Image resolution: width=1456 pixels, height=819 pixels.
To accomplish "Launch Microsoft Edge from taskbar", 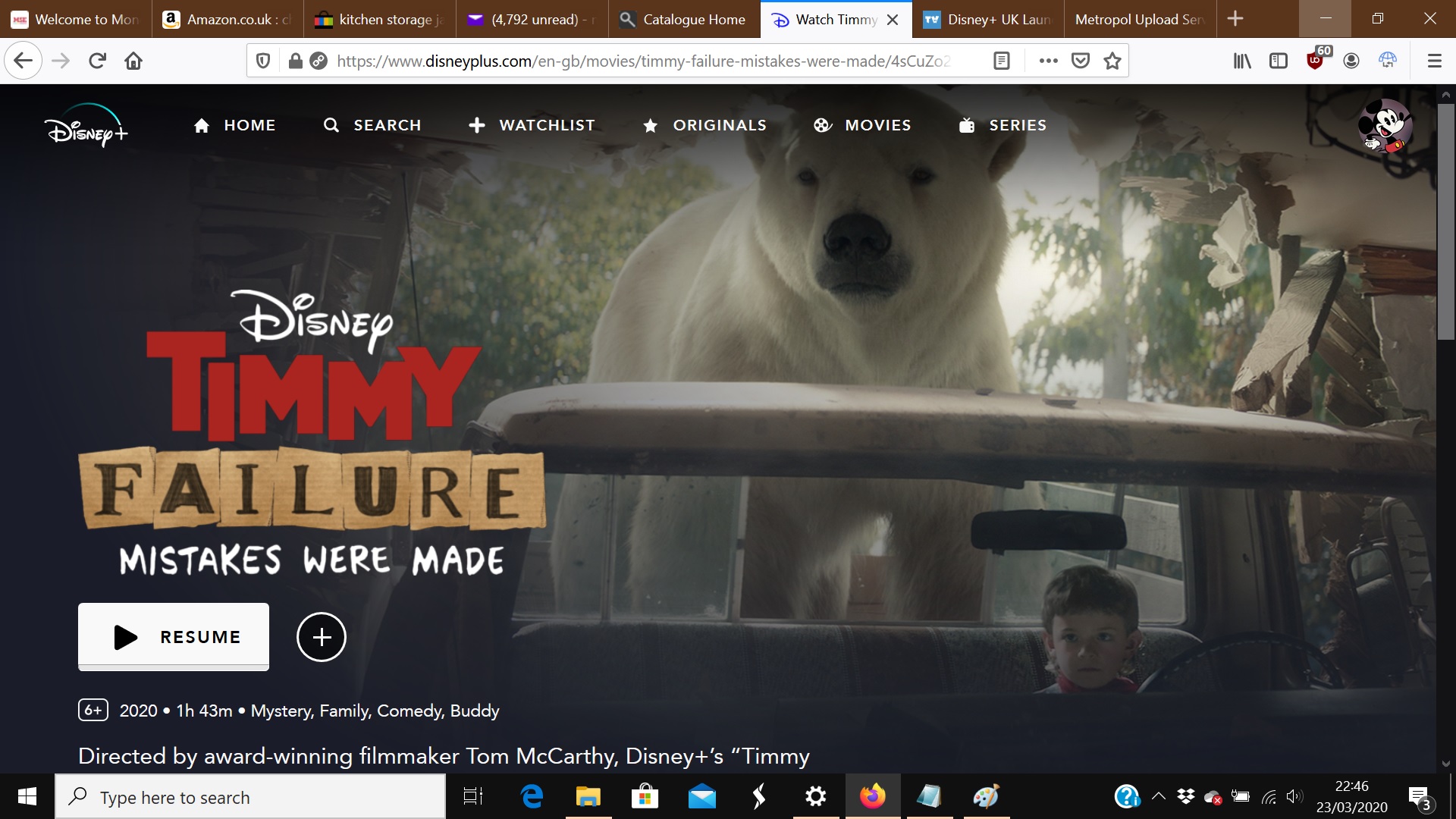I will [532, 796].
